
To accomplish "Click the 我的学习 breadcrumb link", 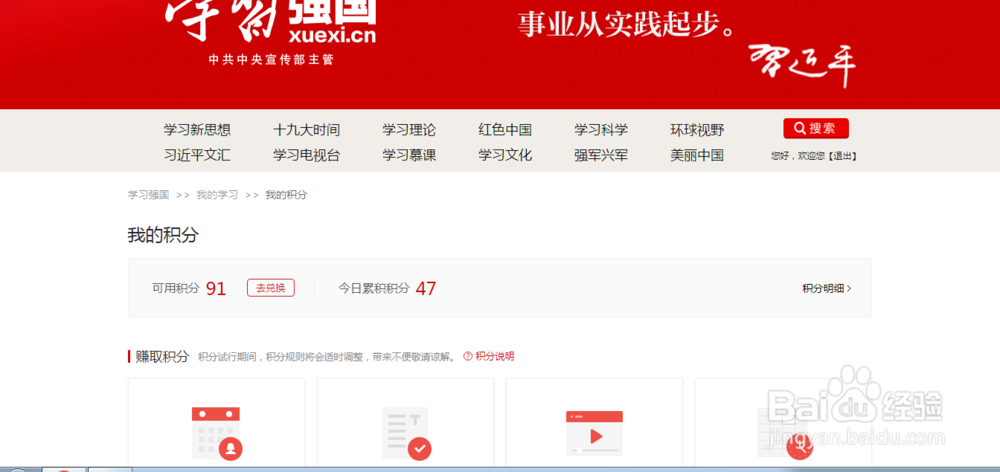I will point(217,195).
